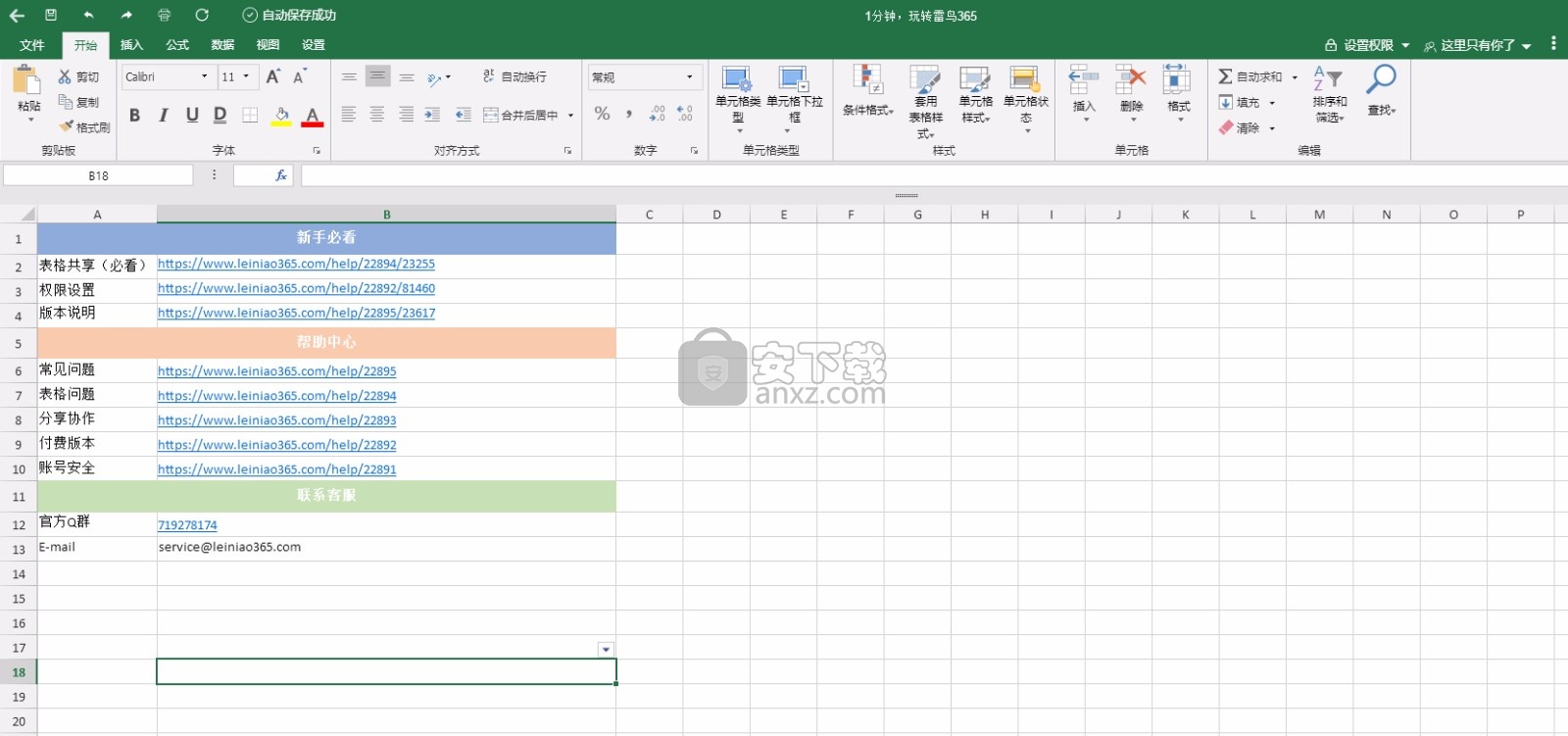Image resolution: width=1568 pixels, height=736 pixels.
Task: Open the 常见问题 link help/22895
Action: [277, 371]
